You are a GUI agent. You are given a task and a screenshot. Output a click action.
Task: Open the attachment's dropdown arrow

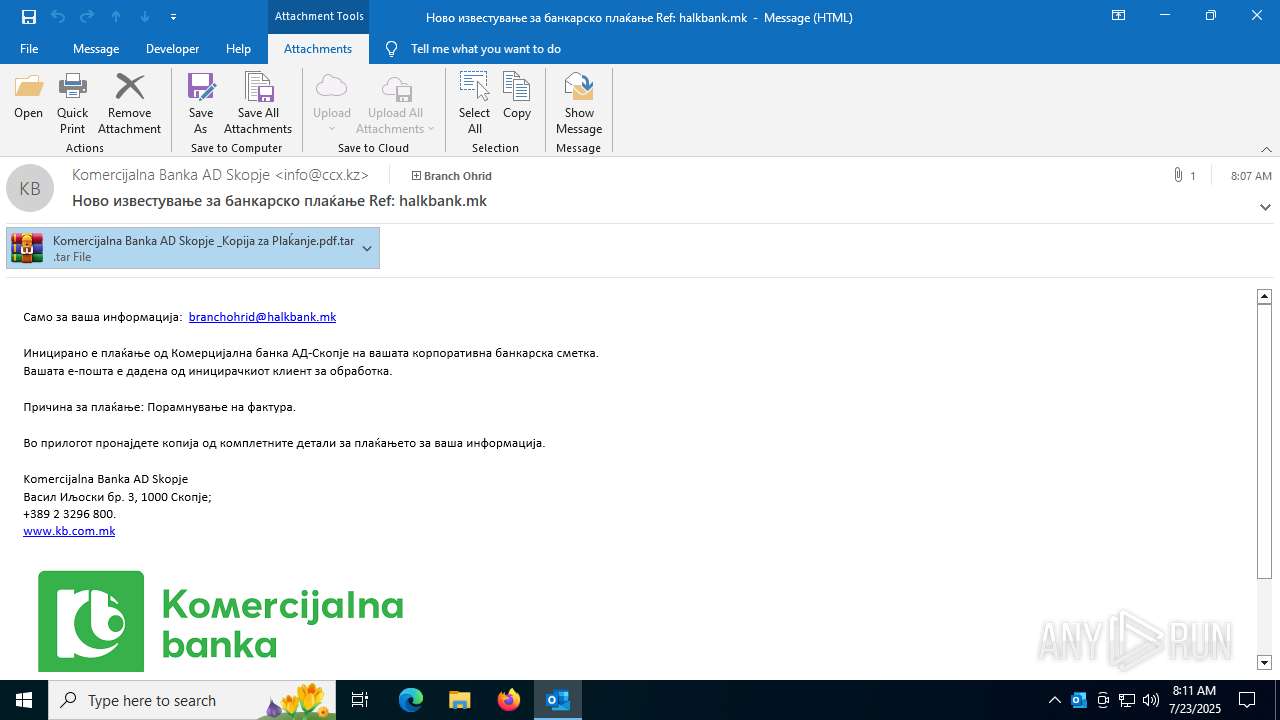click(367, 248)
